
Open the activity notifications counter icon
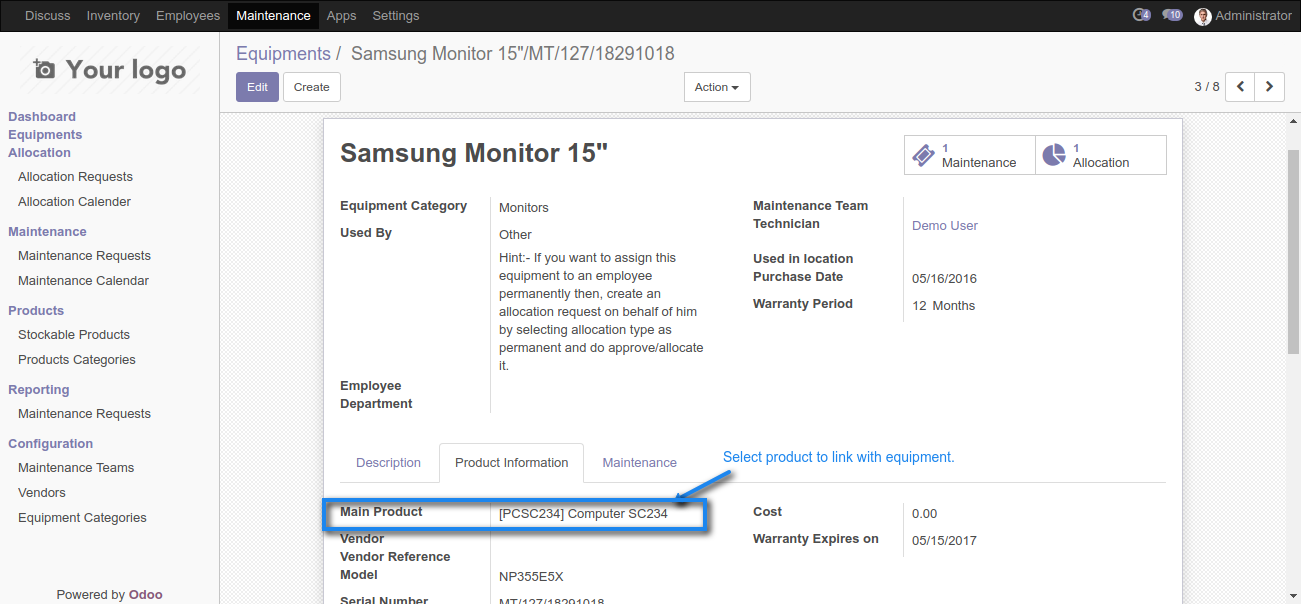[x=1141, y=15]
